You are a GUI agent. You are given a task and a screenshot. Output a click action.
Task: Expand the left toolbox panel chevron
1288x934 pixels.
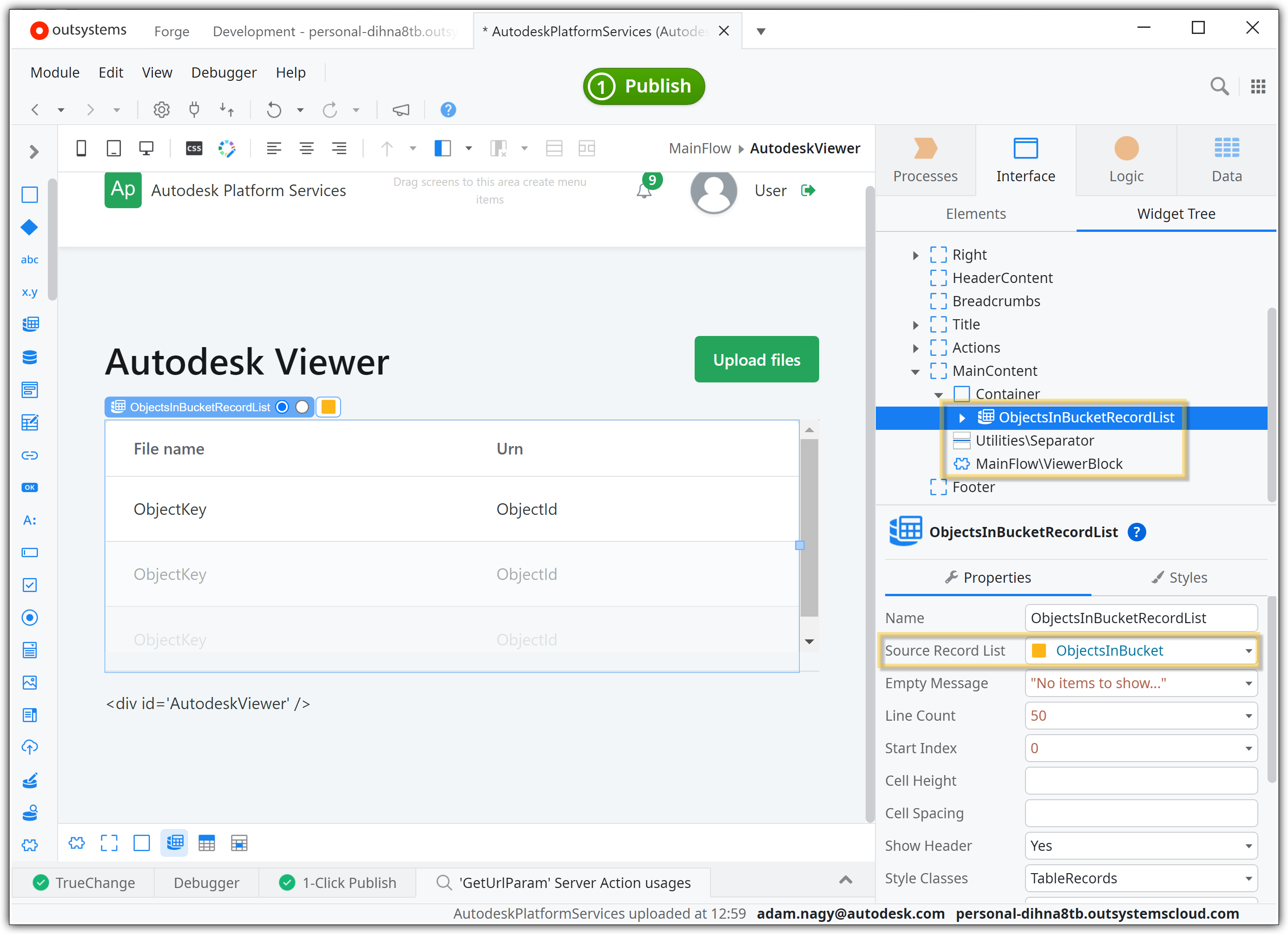33,151
